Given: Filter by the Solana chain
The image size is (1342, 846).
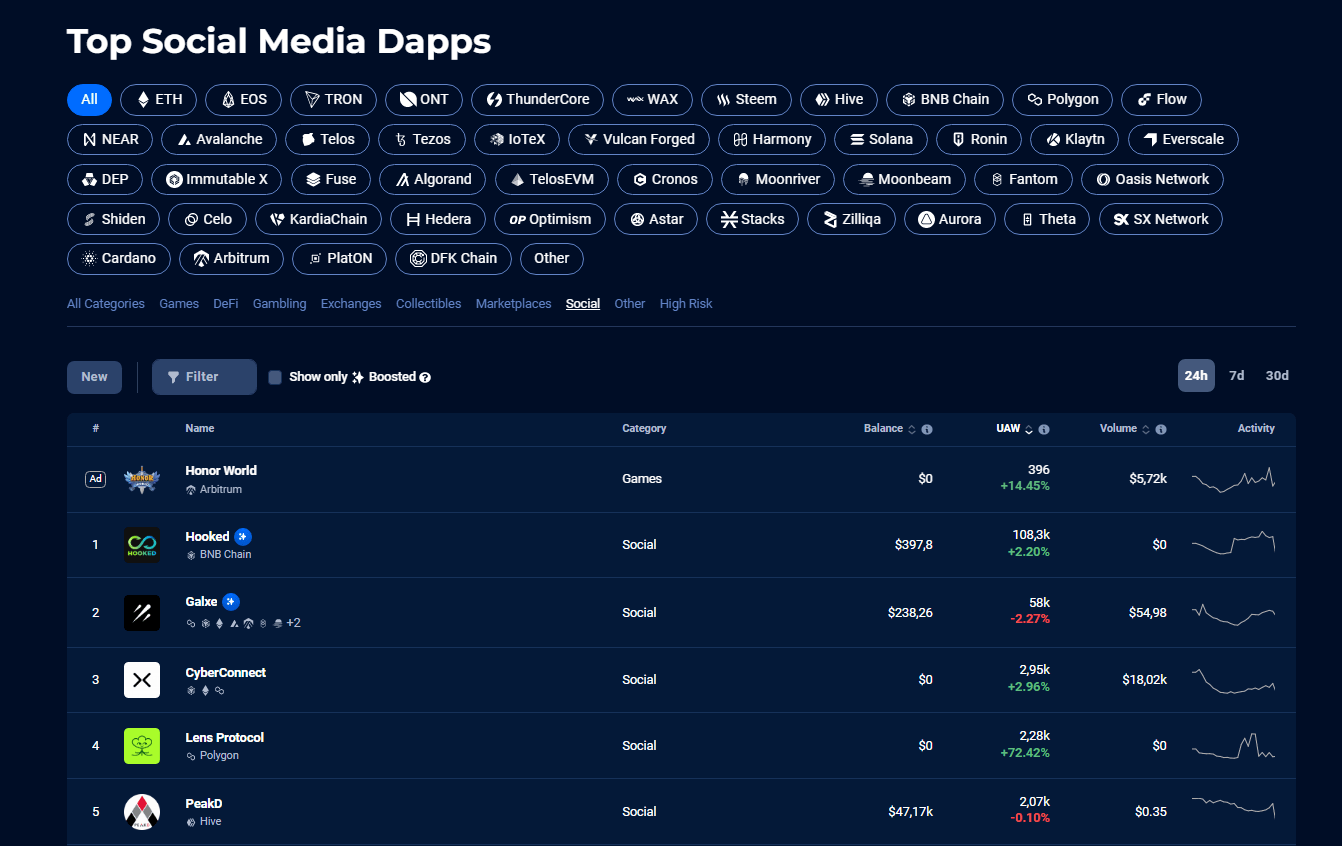Looking at the screenshot, I should [881, 139].
